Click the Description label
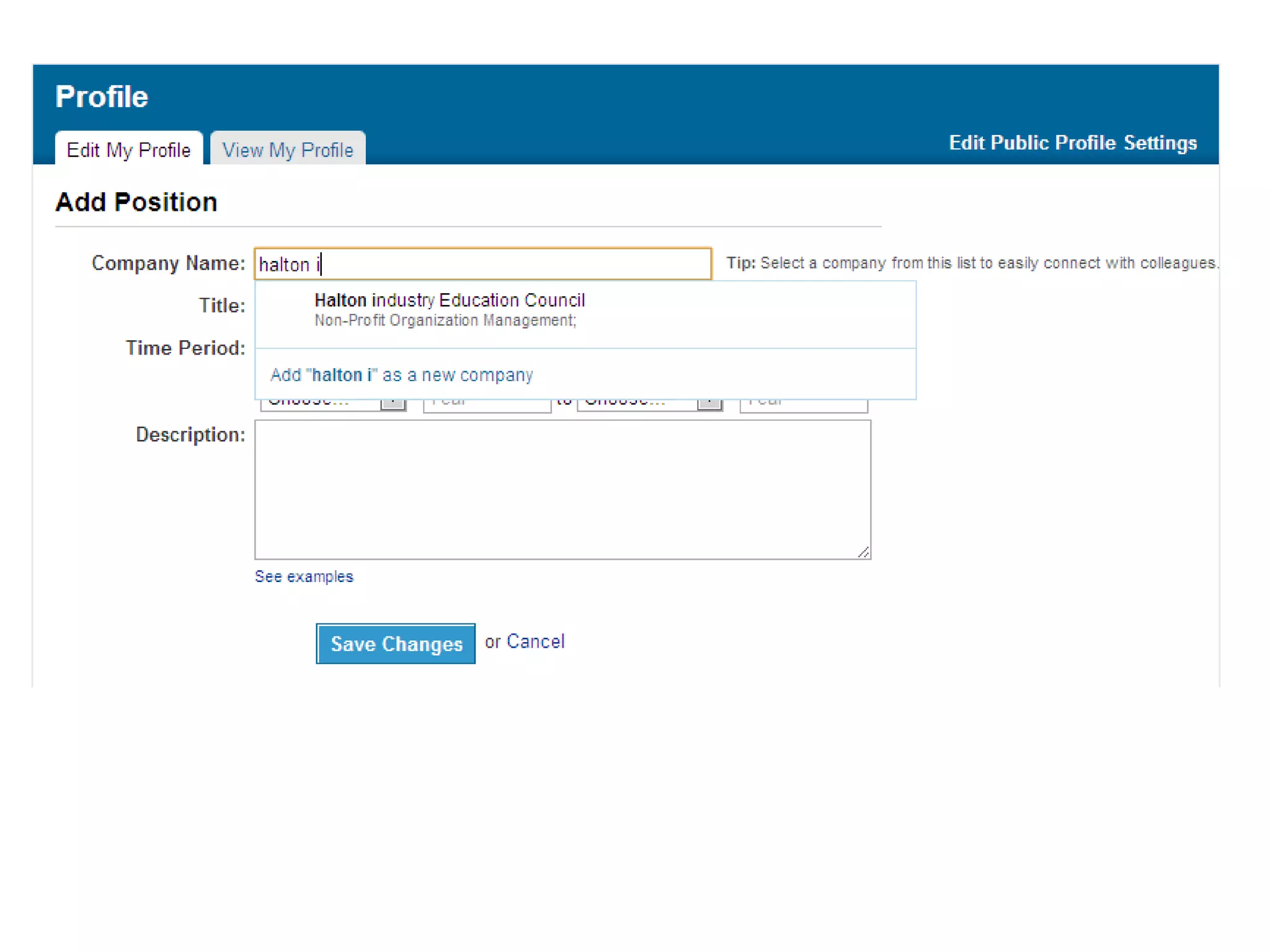Image resolution: width=1270 pixels, height=952 pixels. [x=190, y=434]
